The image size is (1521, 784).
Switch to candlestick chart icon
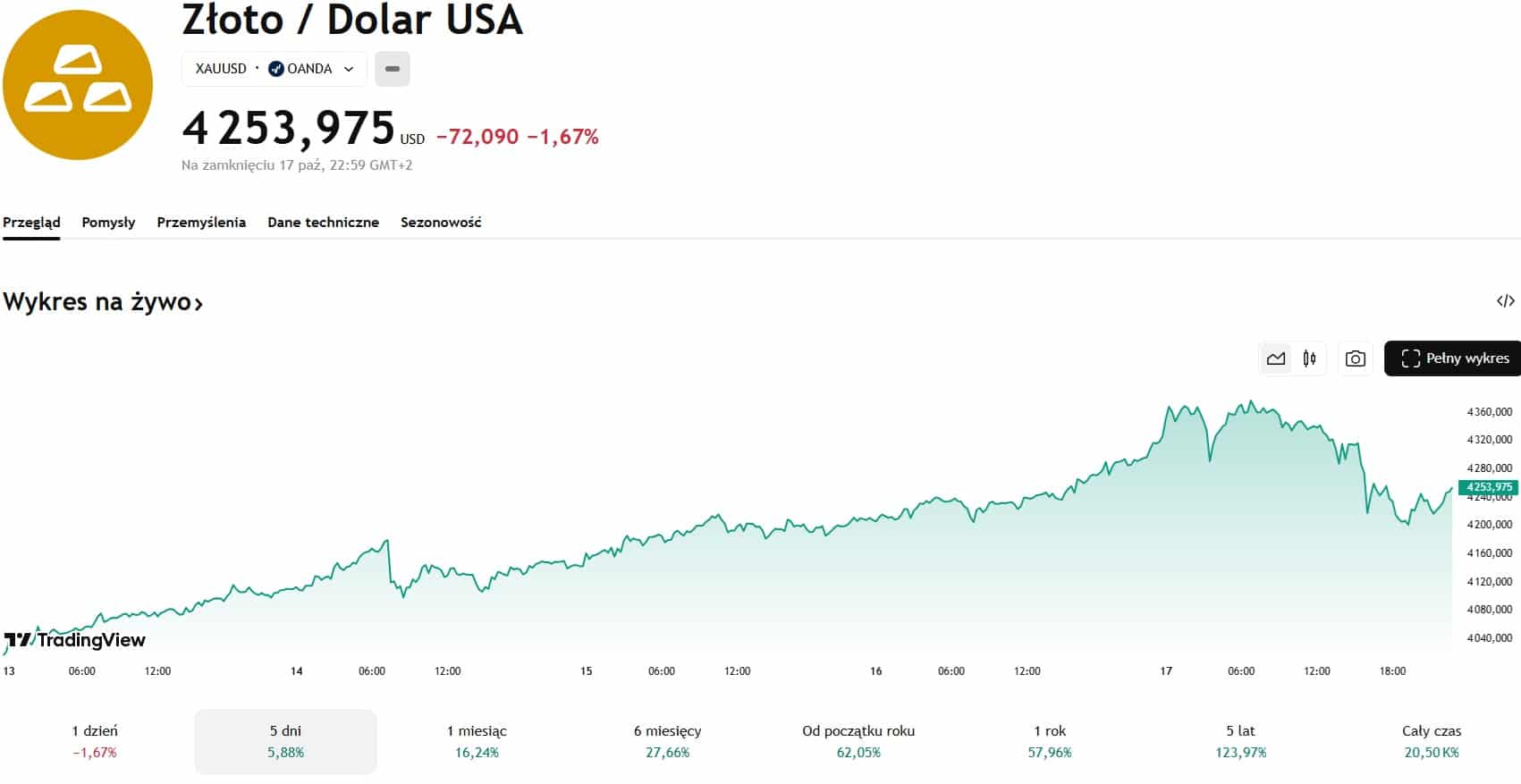[x=1310, y=358]
